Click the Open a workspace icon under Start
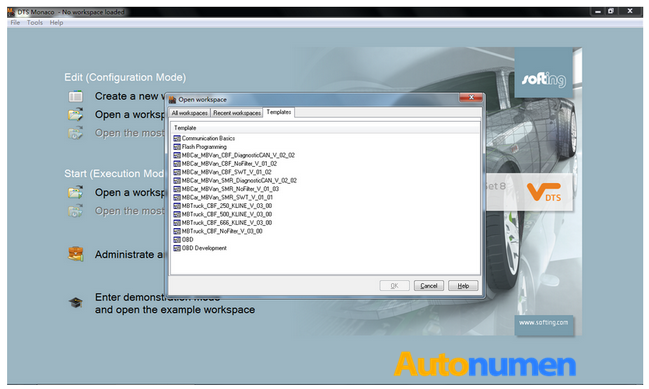649x389 pixels. (x=75, y=192)
